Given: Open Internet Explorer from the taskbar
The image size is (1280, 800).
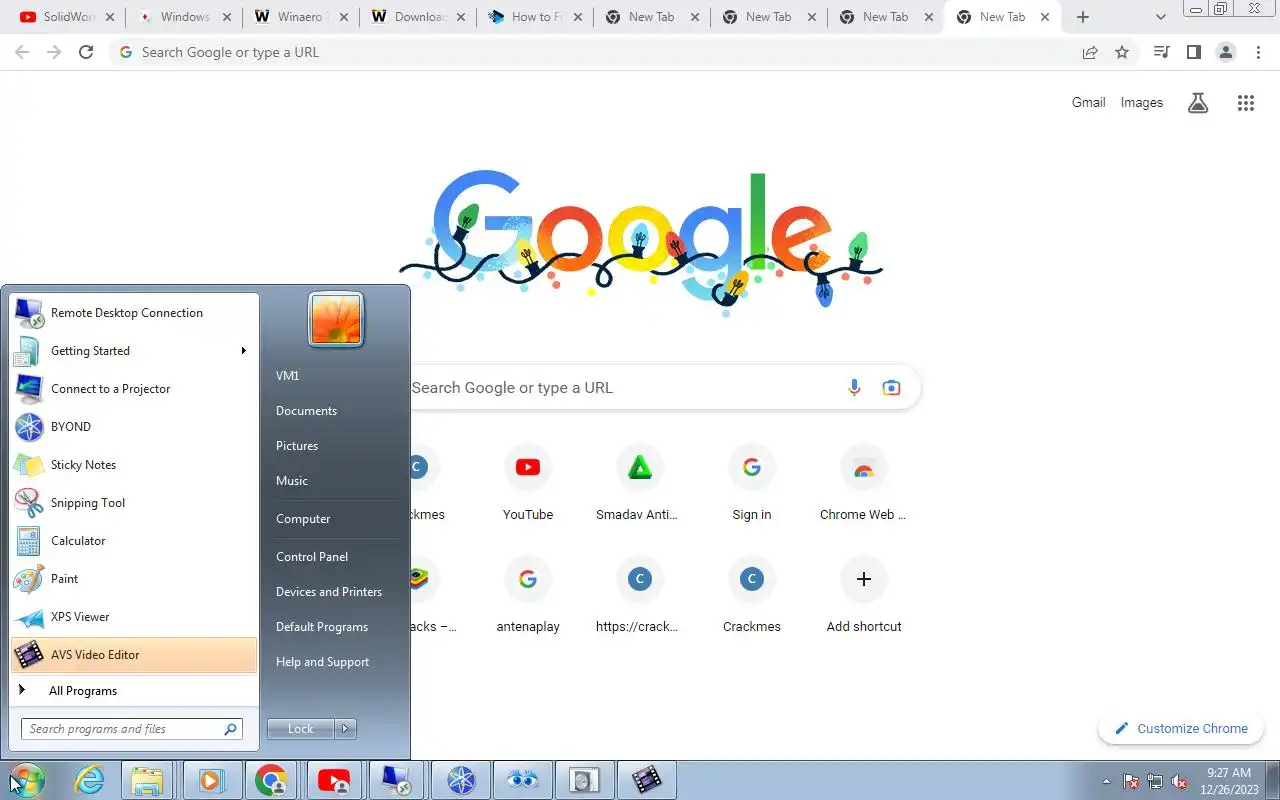Looking at the screenshot, I should tap(90, 780).
